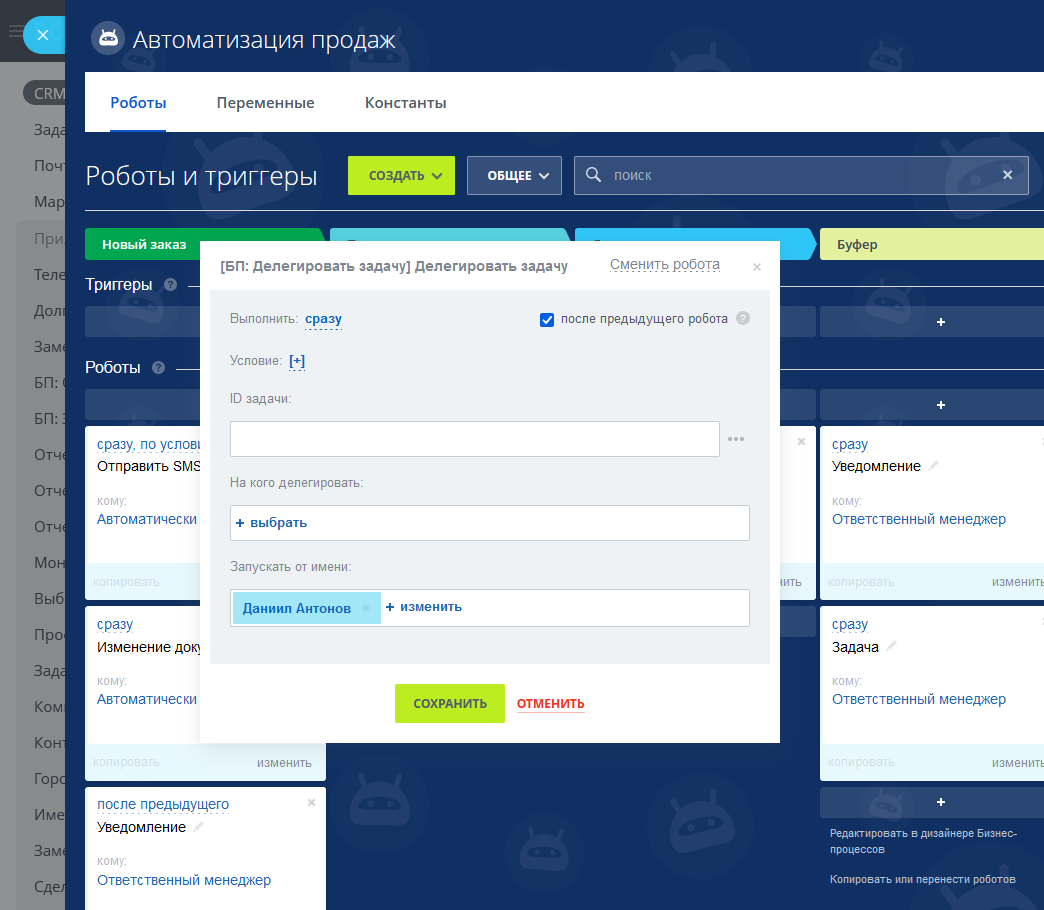Click Сменить робота link in dialog

tap(664, 264)
